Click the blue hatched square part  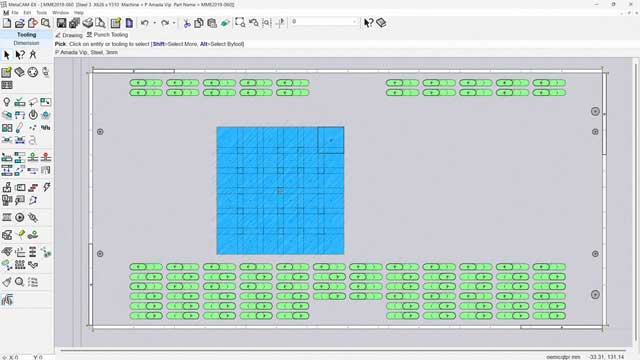pos(280,191)
